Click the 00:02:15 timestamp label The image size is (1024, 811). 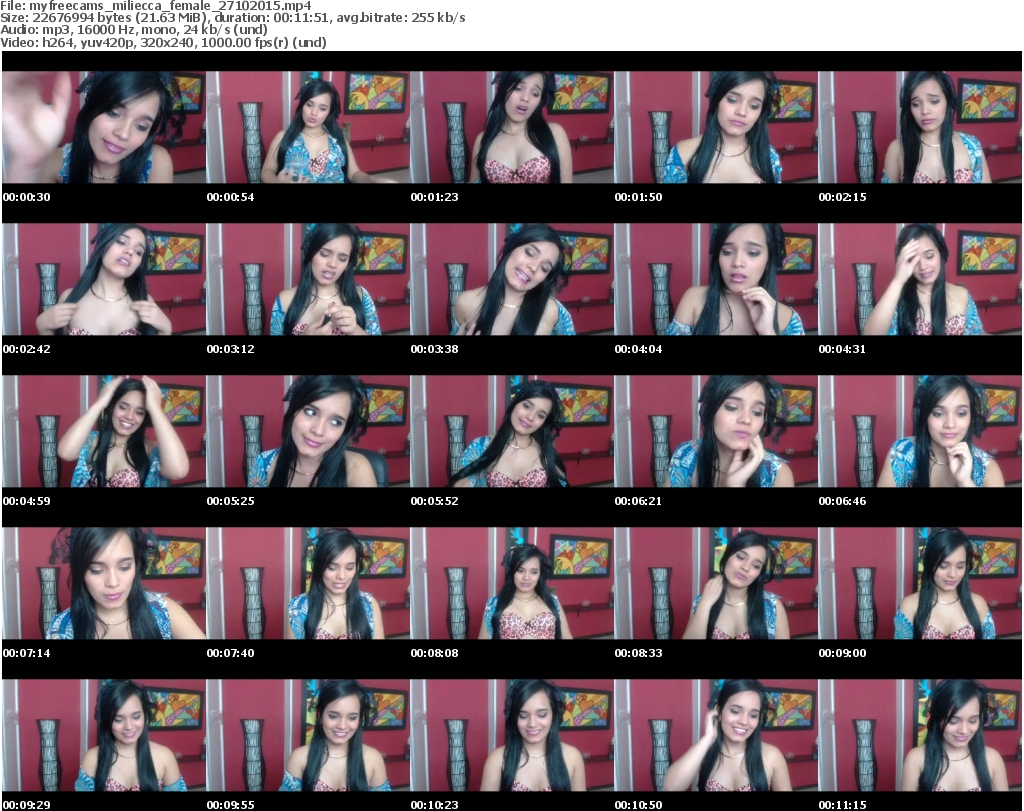click(x=842, y=197)
